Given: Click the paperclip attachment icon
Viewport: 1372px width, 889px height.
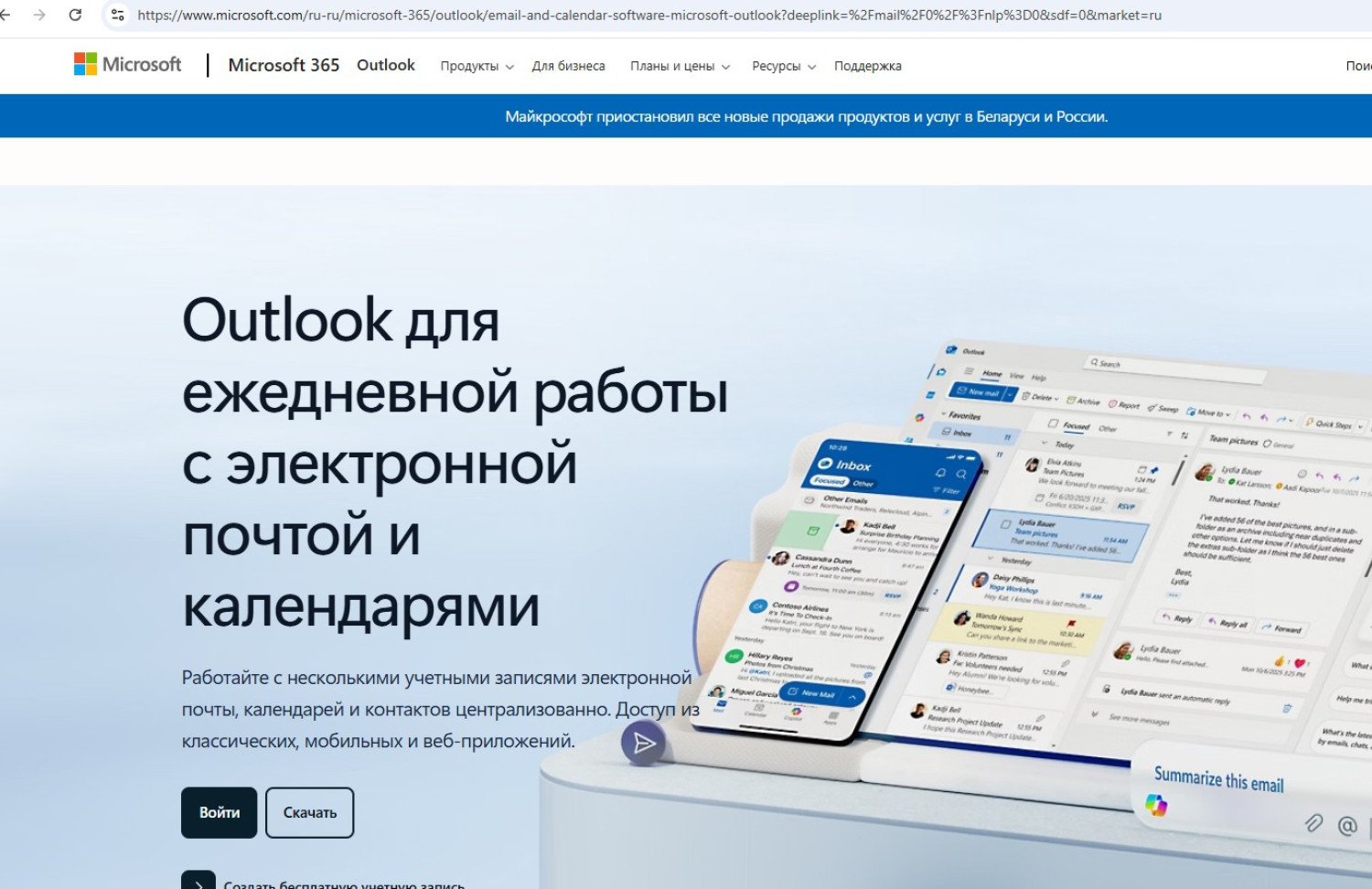Looking at the screenshot, I should tap(1313, 823).
